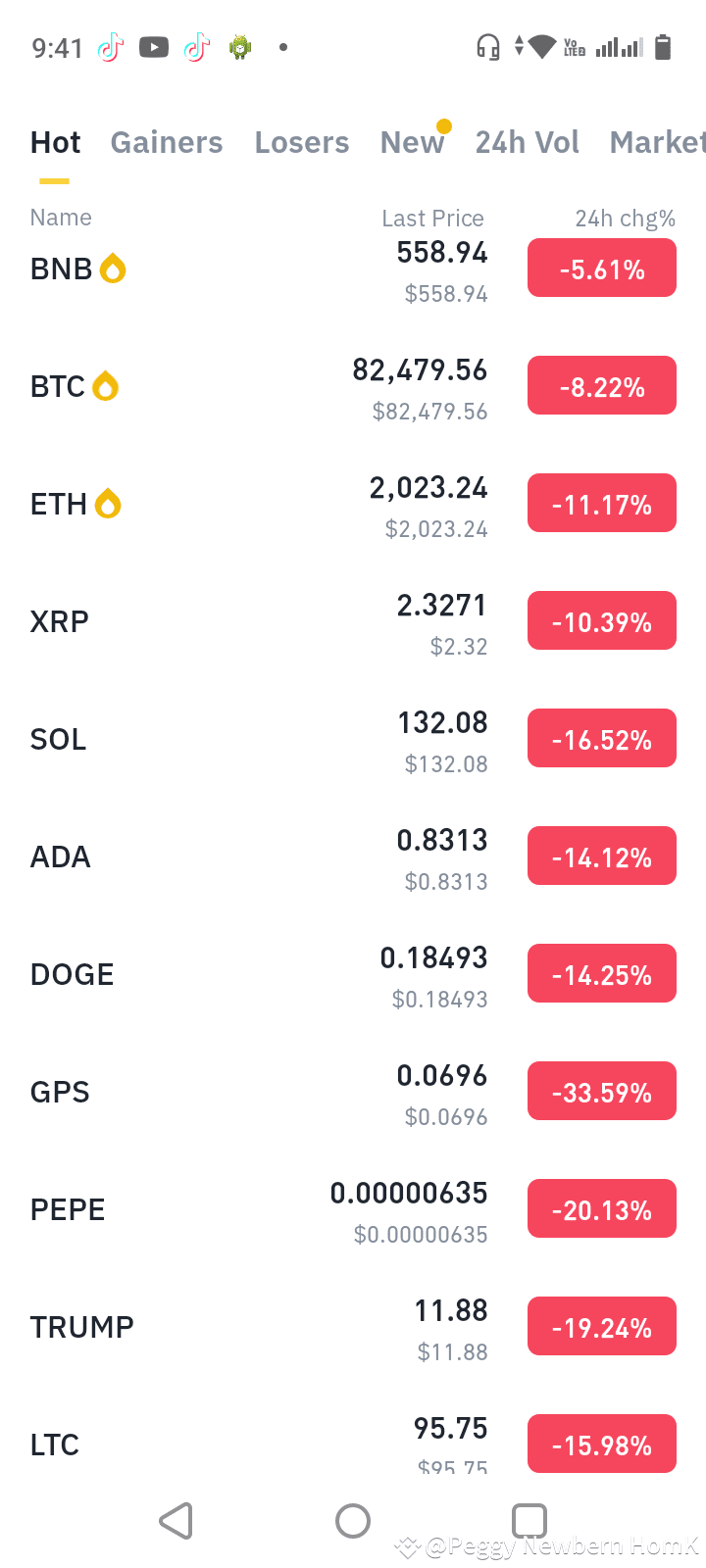Image resolution: width=706 pixels, height=1568 pixels.
Task: Switch to the Gainers tab
Action: coord(167,143)
